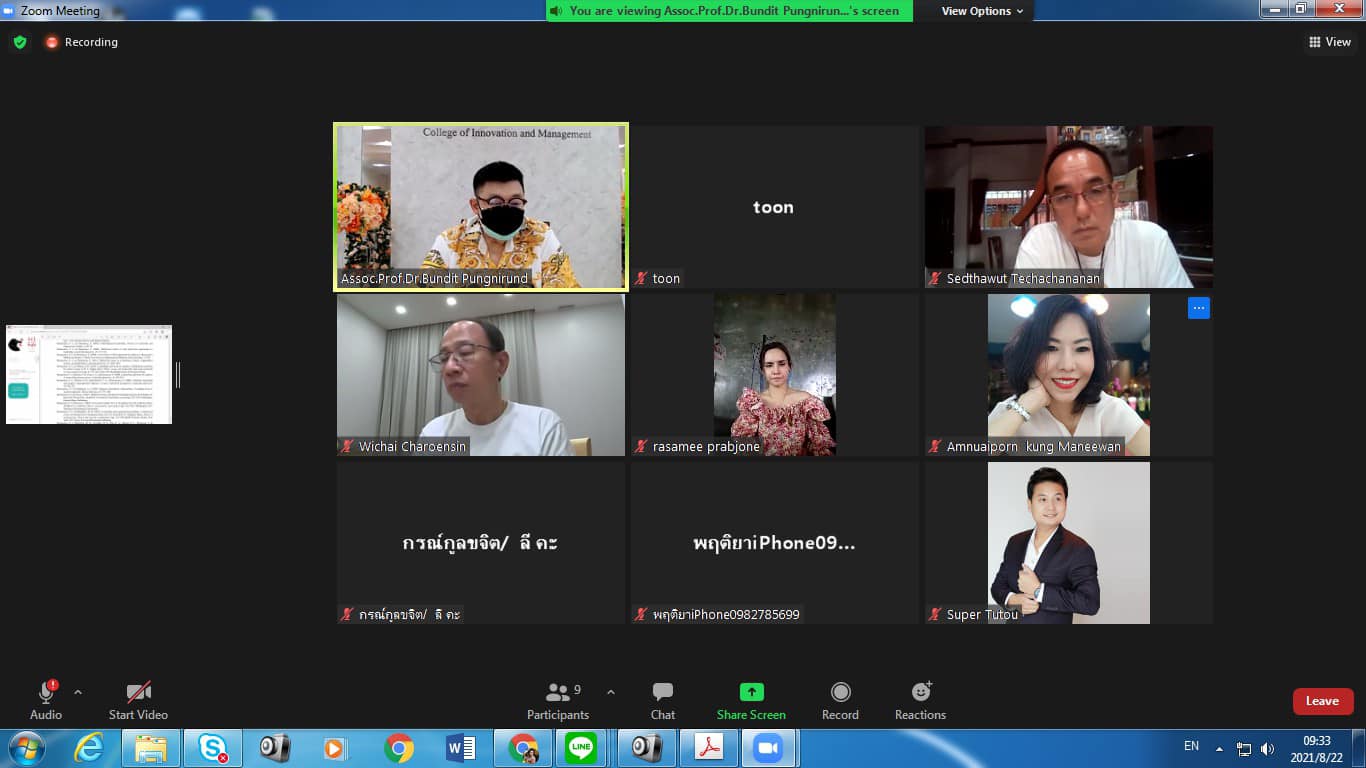Unmute the microphone Audio button
Viewport: 1366px width, 768px height.
tap(46, 701)
